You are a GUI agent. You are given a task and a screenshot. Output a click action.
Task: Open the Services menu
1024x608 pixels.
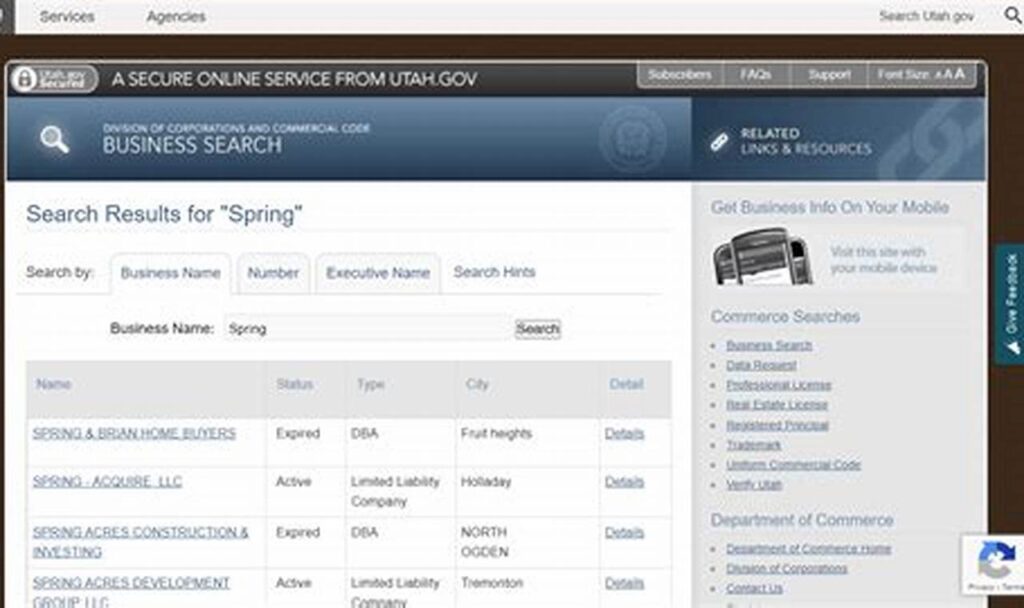click(x=67, y=16)
